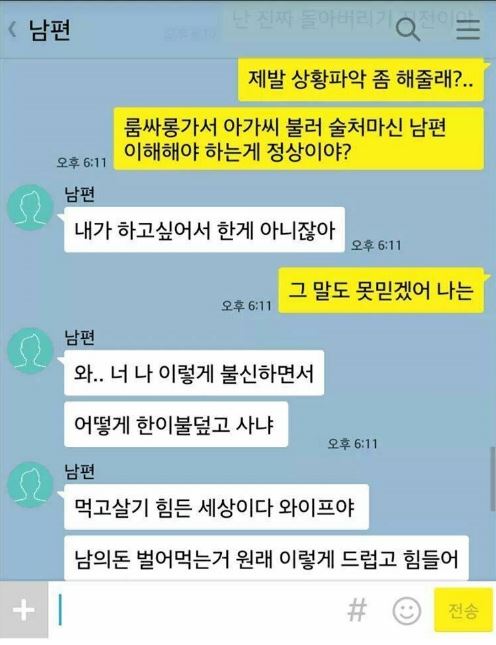Image resolution: width=496 pixels, height=645 pixels.
Task: Select message '그 말도 못믿겠어 나는'
Action: (381, 290)
